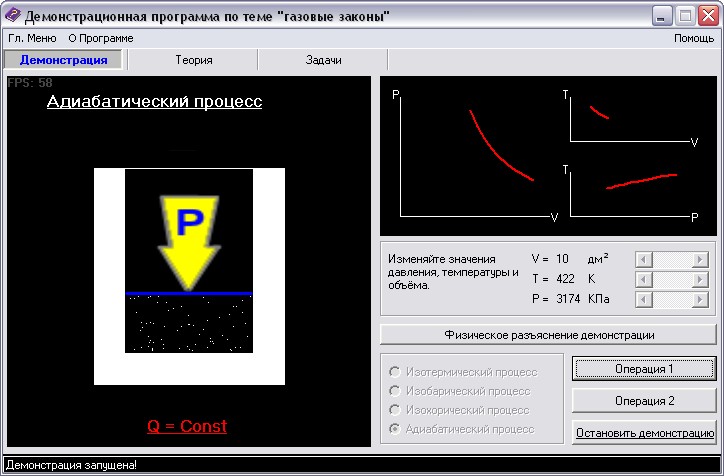
Task: Click the volume value 10
Action: [x=562, y=259]
